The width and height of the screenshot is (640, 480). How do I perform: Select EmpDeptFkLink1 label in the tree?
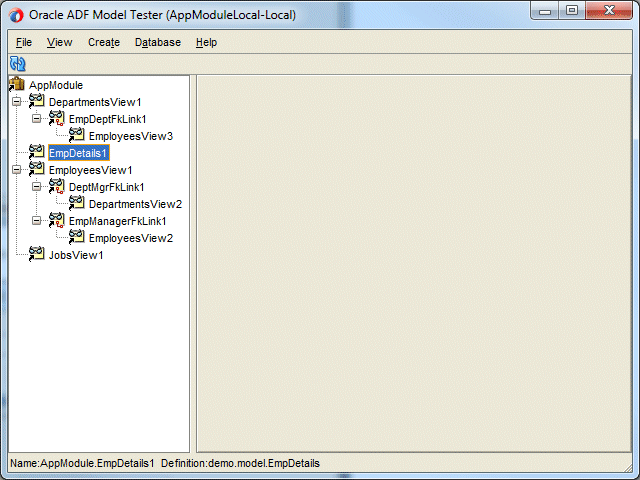pos(108,119)
